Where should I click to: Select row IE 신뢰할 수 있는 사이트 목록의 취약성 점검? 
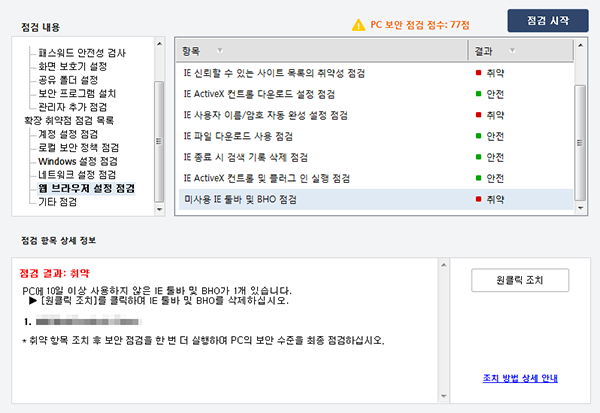(x=376, y=73)
